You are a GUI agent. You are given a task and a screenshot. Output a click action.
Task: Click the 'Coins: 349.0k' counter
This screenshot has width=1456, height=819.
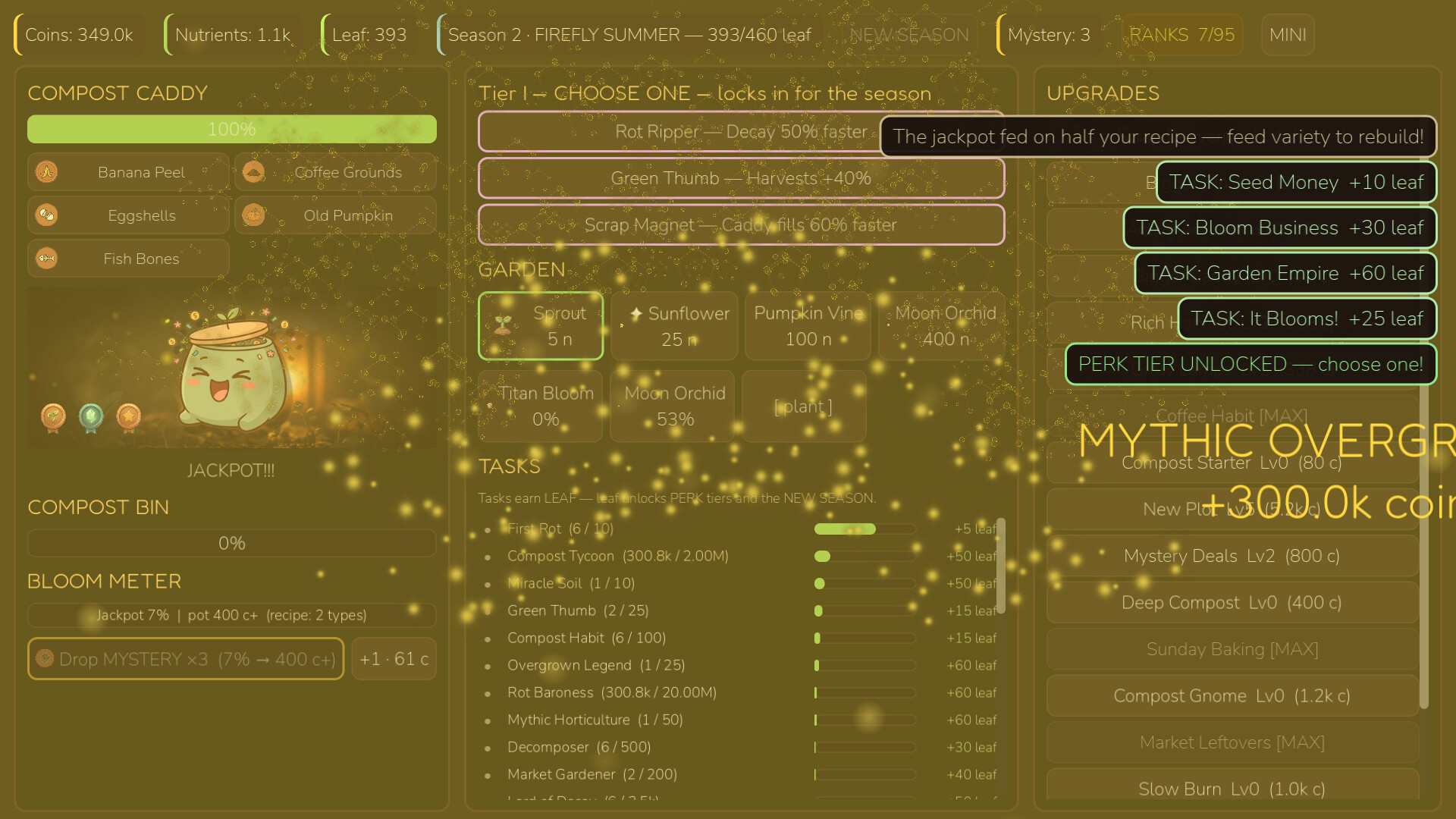pos(80,35)
